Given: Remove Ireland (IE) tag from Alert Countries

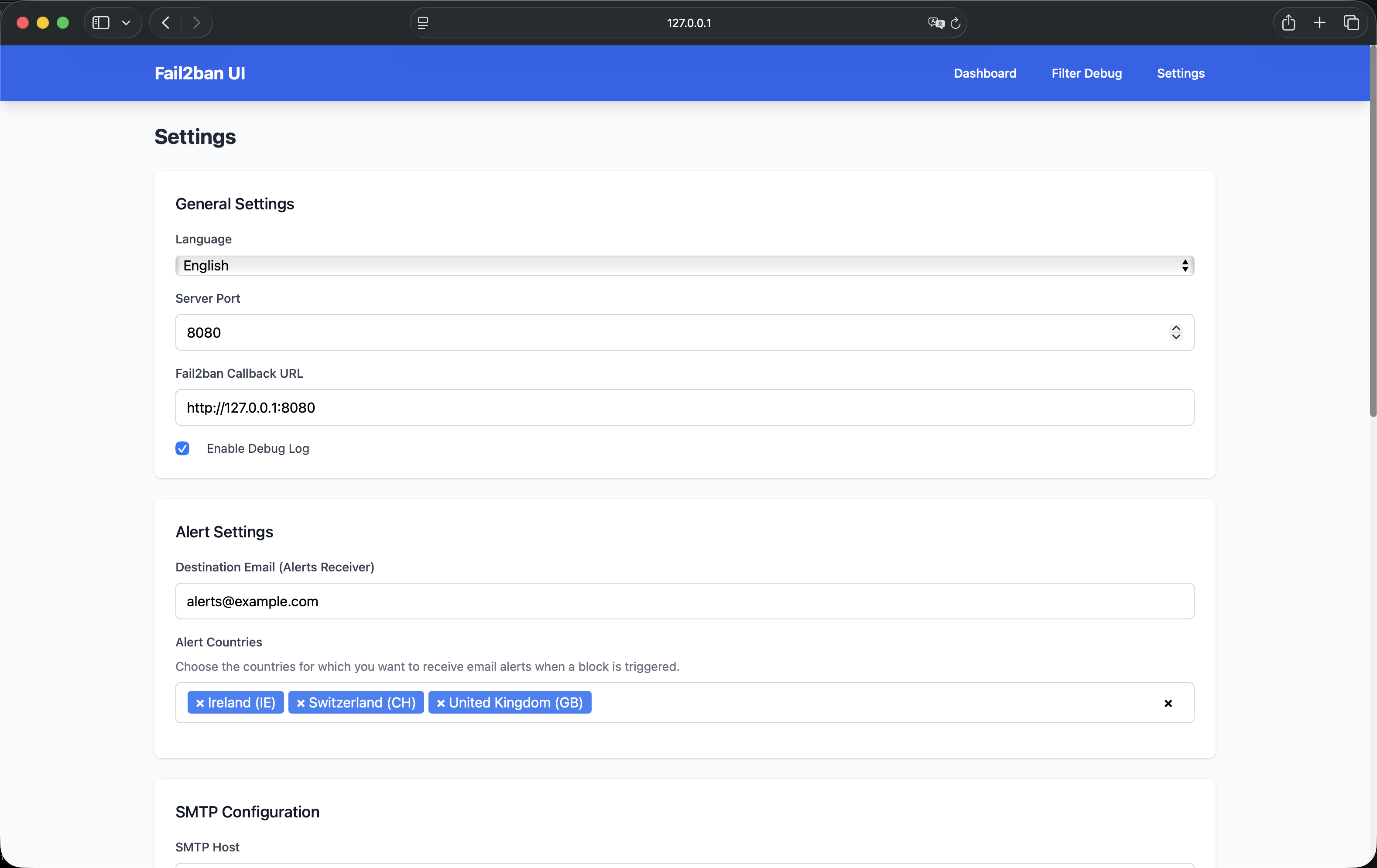Looking at the screenshot, I should click(199, 703).
